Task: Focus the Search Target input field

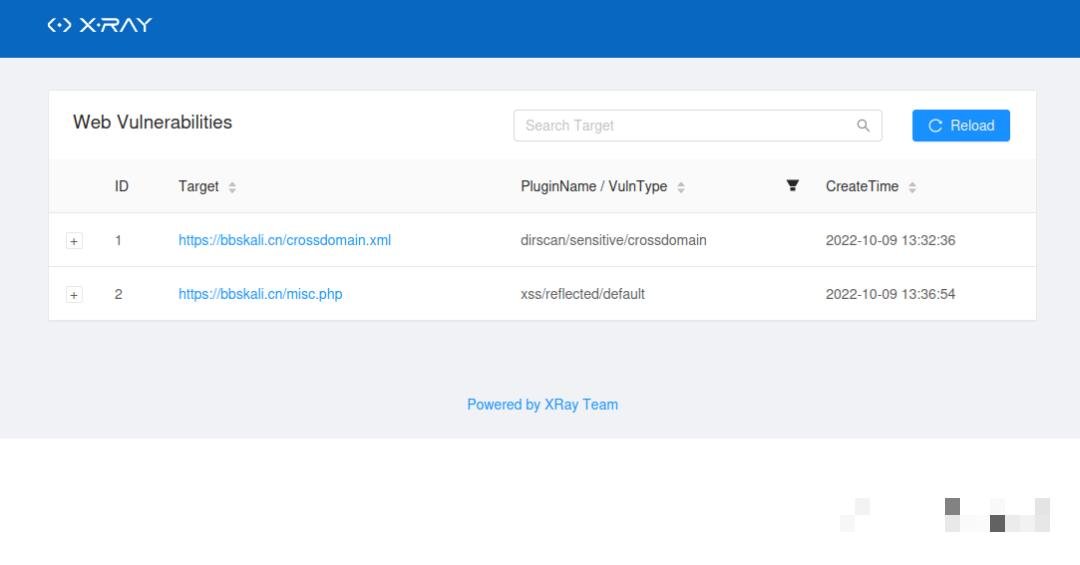Action: pos(698,125)
